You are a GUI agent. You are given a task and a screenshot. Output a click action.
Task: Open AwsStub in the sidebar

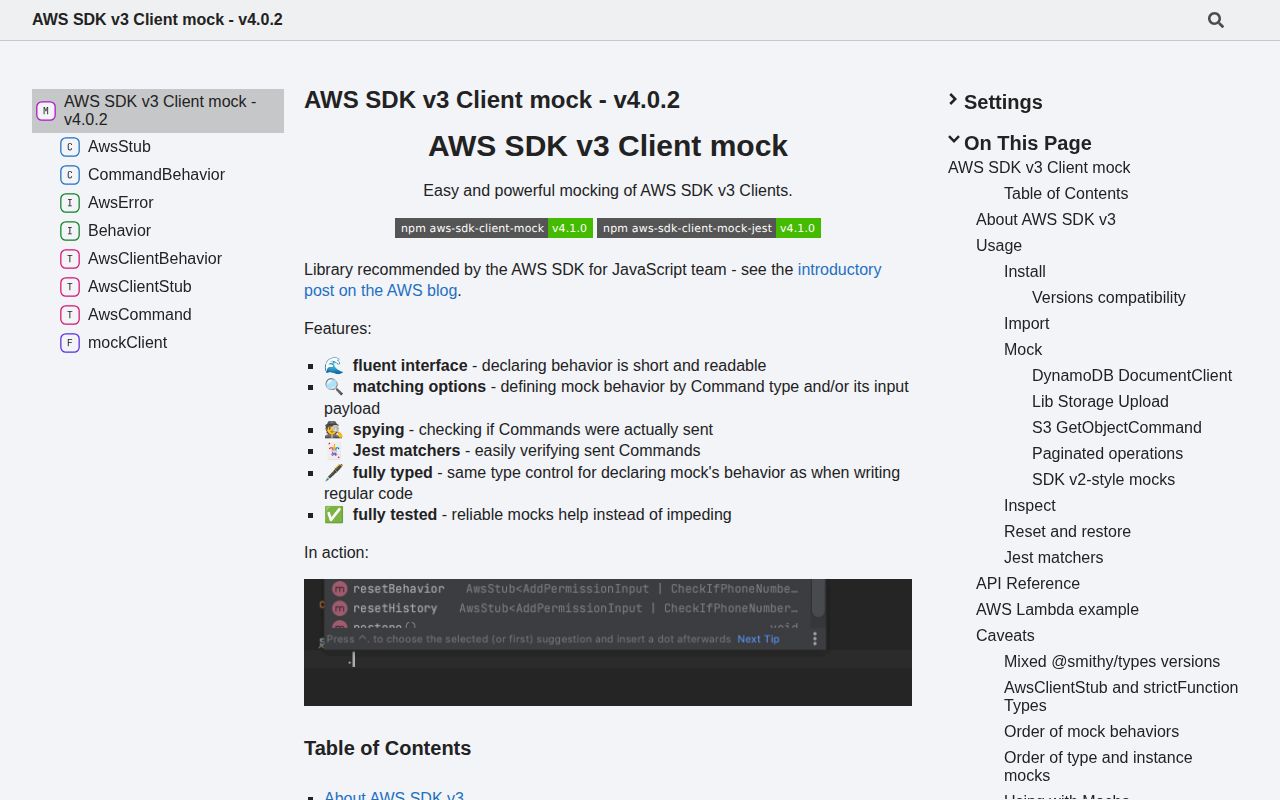(119, 146)
